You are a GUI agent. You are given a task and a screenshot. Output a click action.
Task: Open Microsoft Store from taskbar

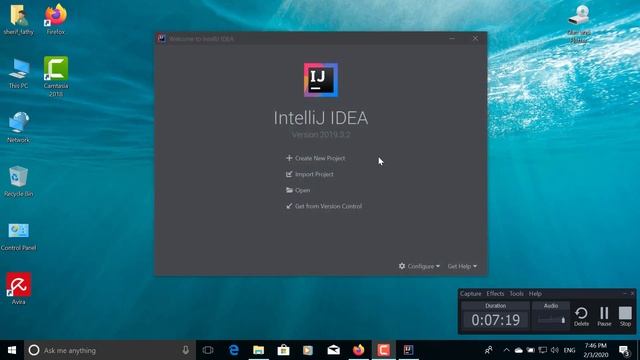pyautogui.click(x=283, y=350)
